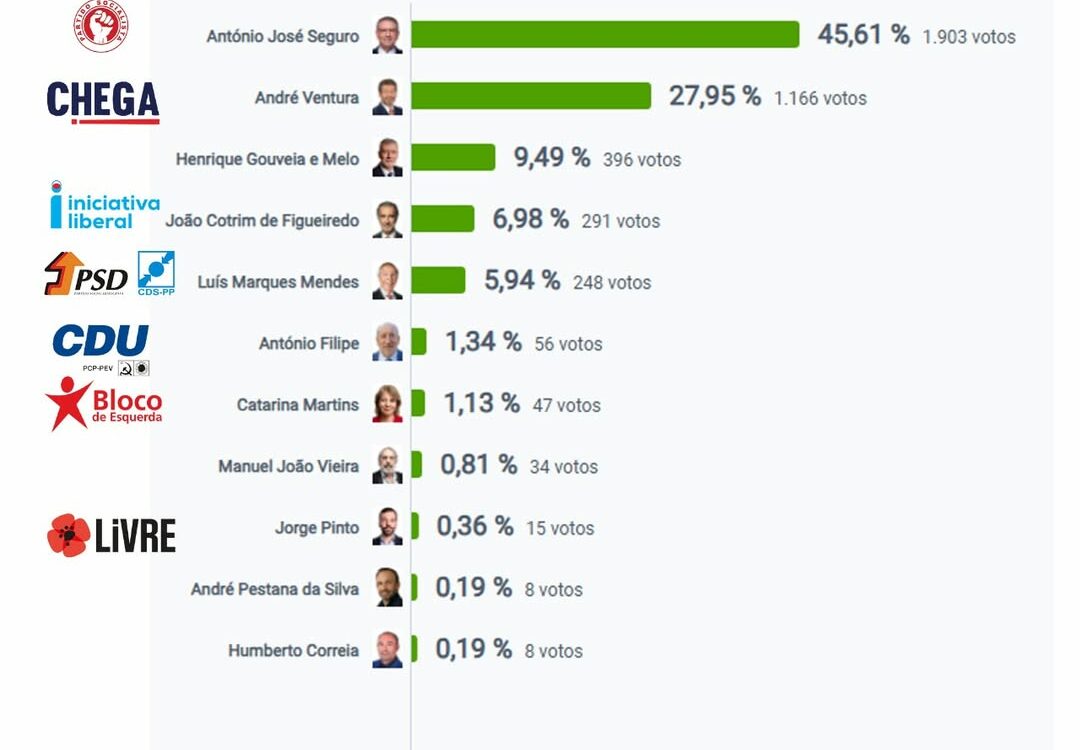Click Henrique Gouveia e Melo's photo
The height and width of the screenshot is (750, 1080).
click(387, 159)
